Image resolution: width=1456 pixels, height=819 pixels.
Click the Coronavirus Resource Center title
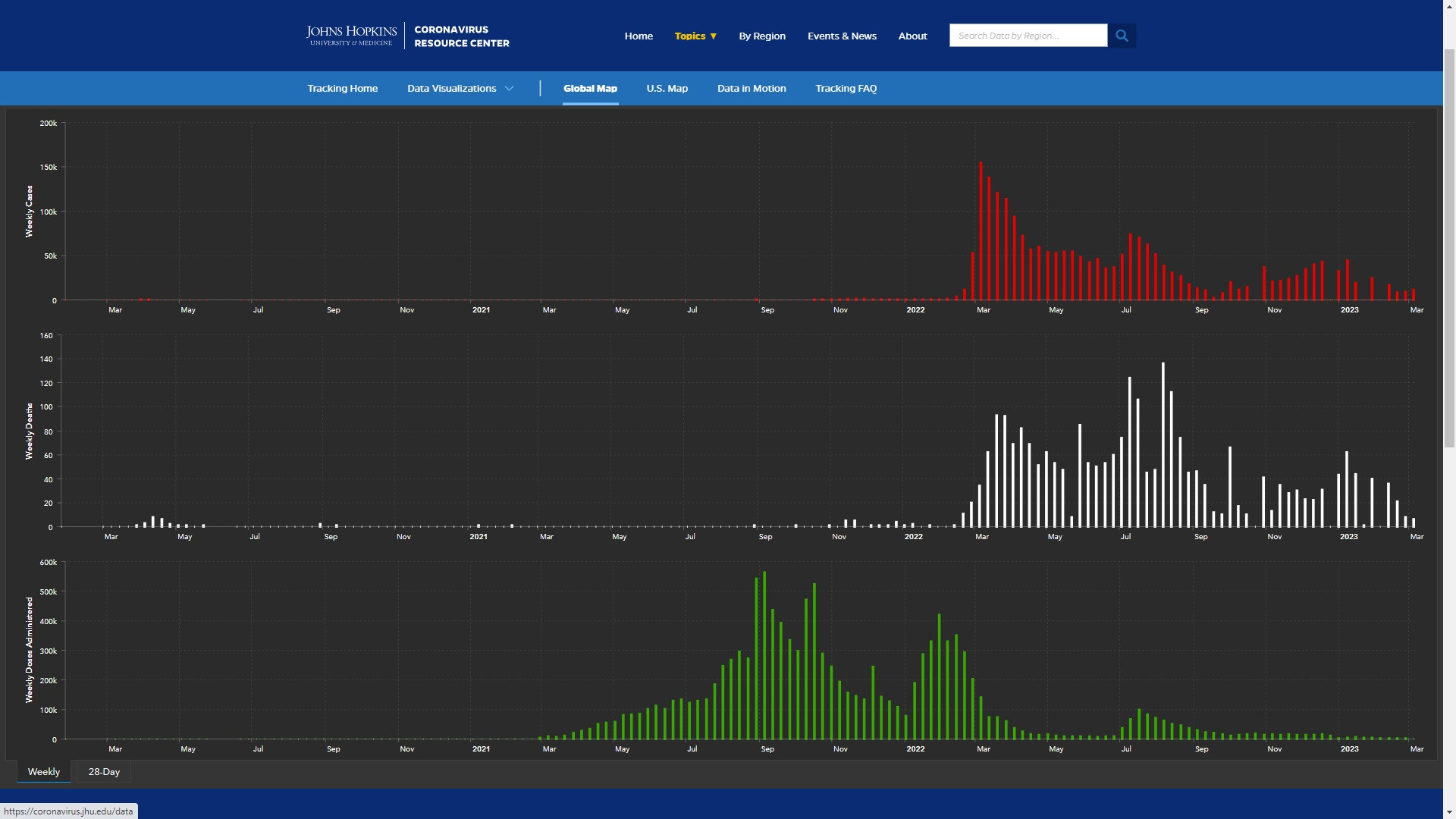tap(461, 36)
